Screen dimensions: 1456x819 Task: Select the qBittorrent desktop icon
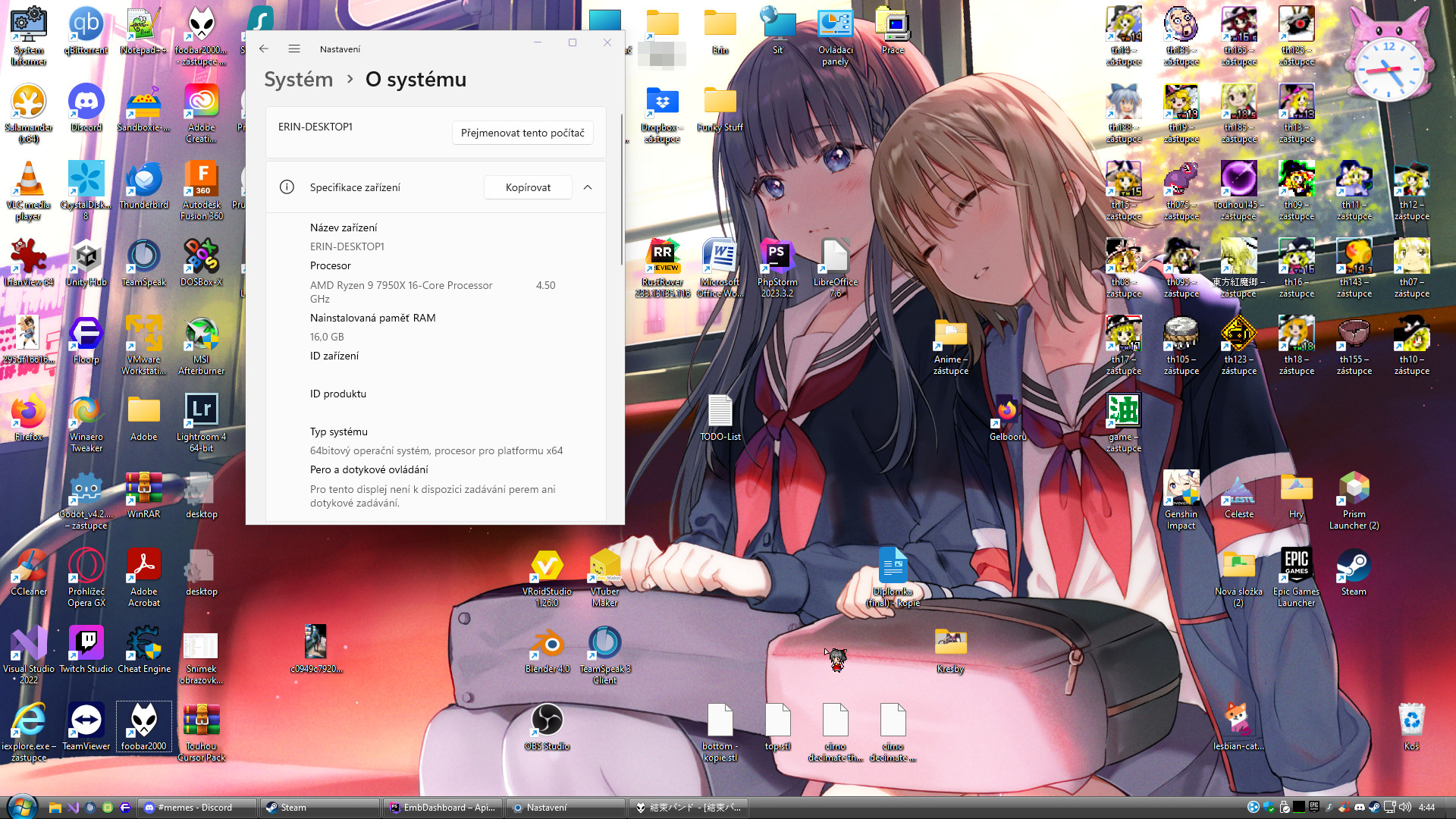tap(86, 30)
